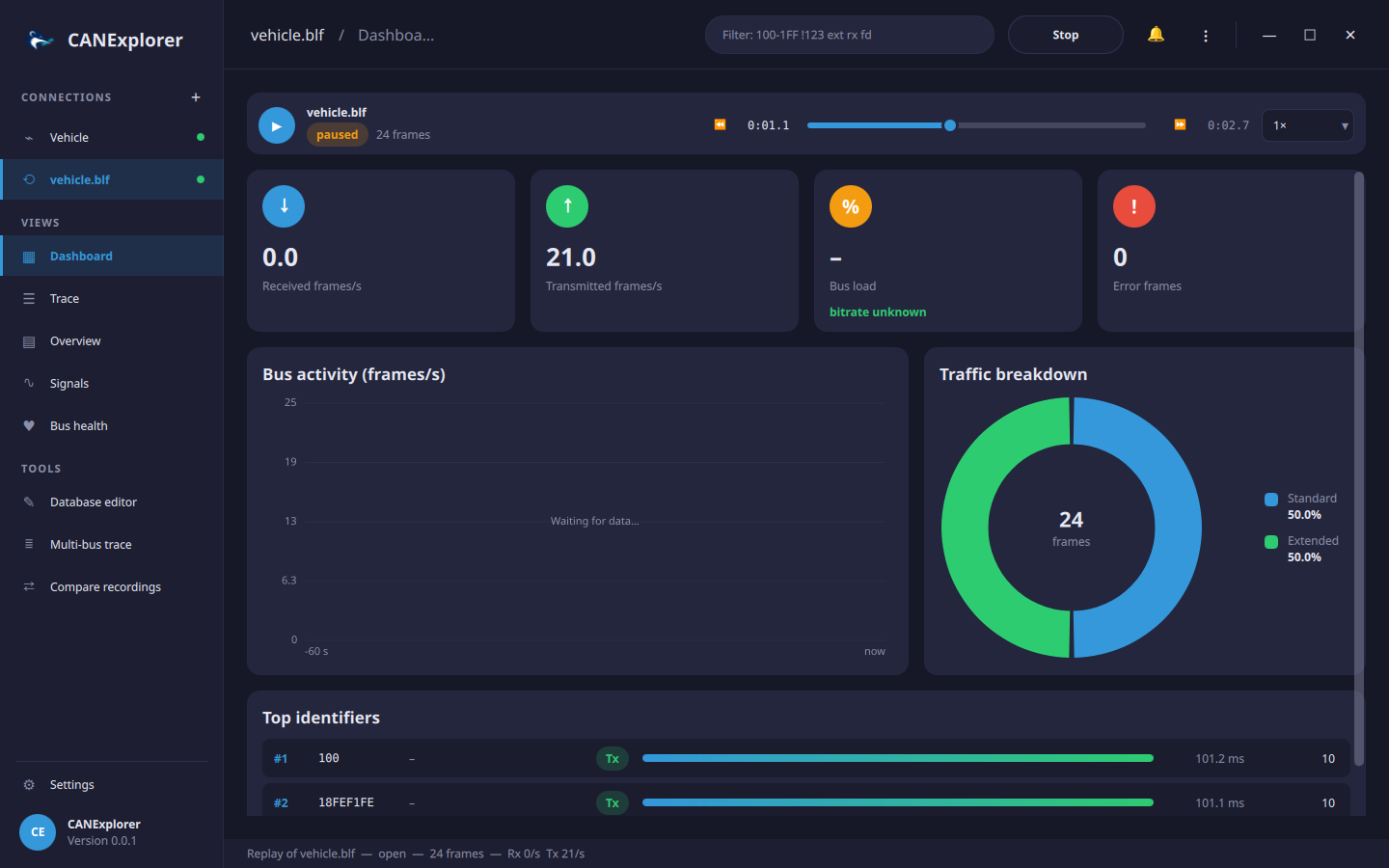1389x868 pixels.
Task: Click the dashboard vertical scrollbar
Action: 1359,469
